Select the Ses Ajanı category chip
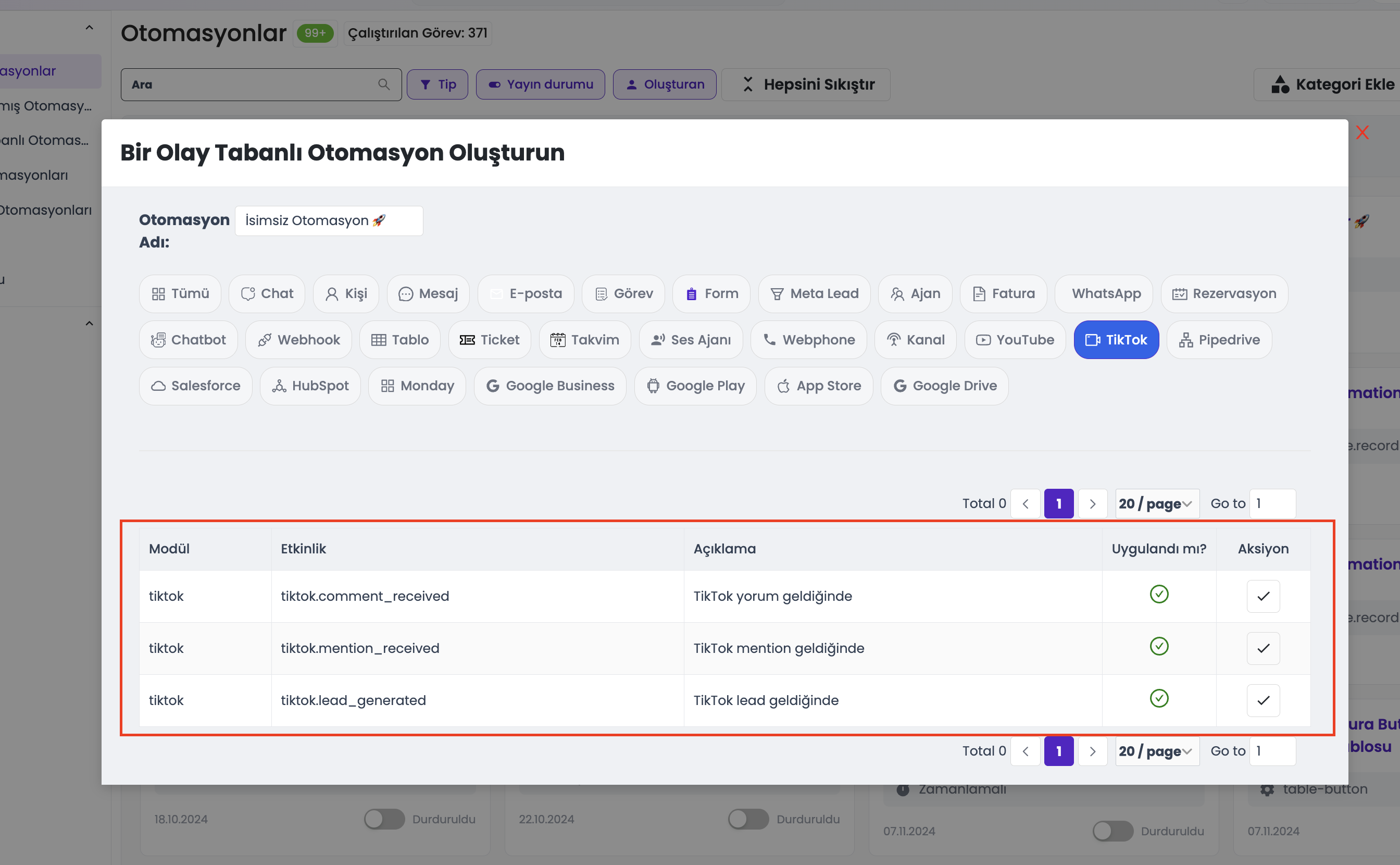 coord(691,340)
